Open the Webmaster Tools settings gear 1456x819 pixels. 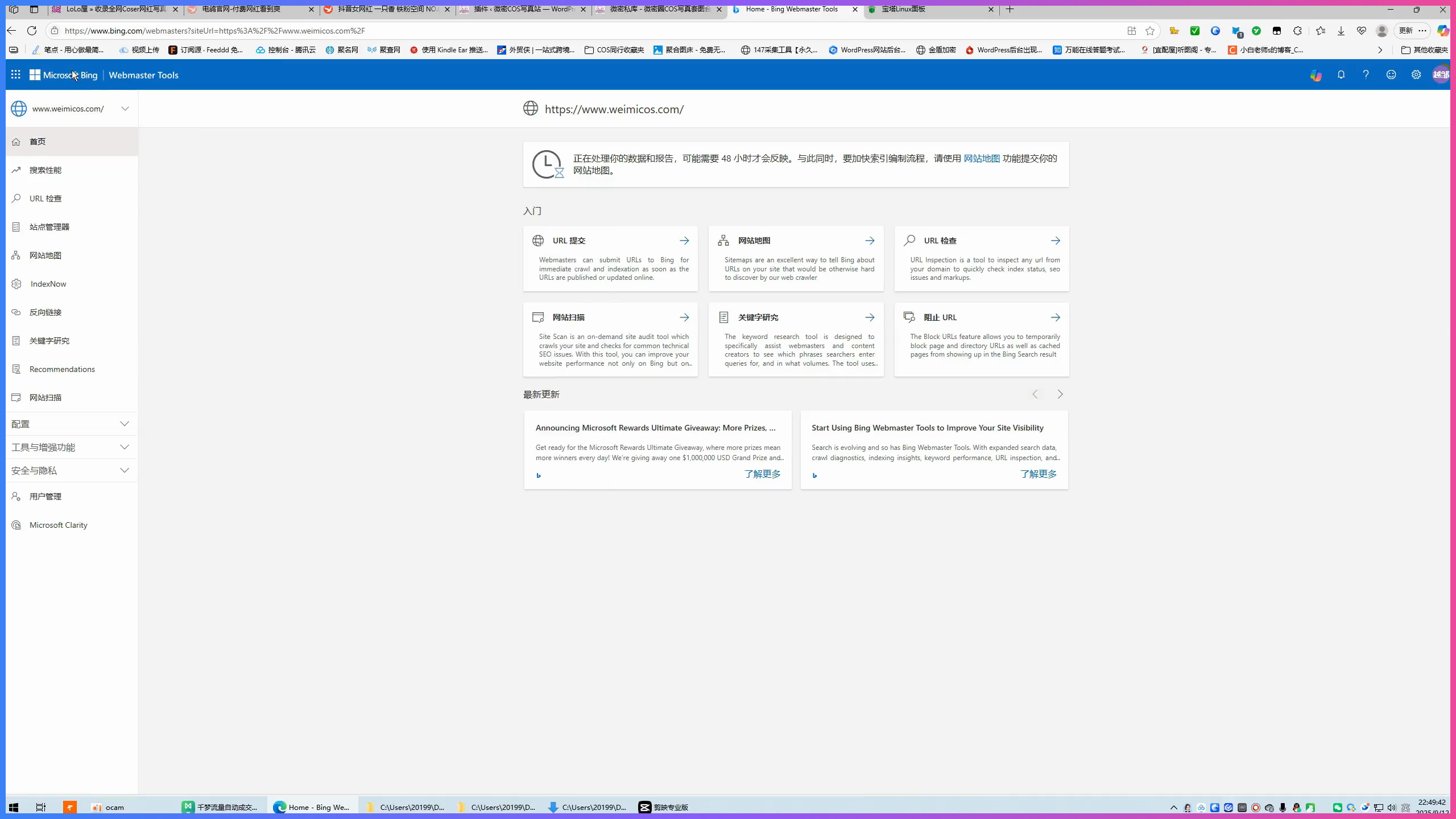[1416, 75]
